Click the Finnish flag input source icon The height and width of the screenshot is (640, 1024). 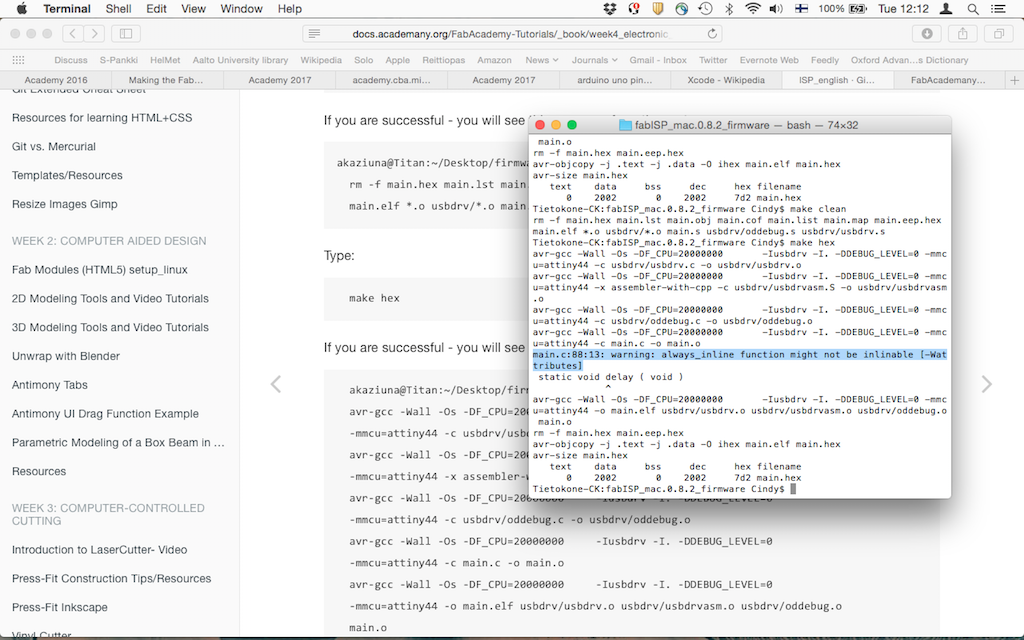[801, 8]
